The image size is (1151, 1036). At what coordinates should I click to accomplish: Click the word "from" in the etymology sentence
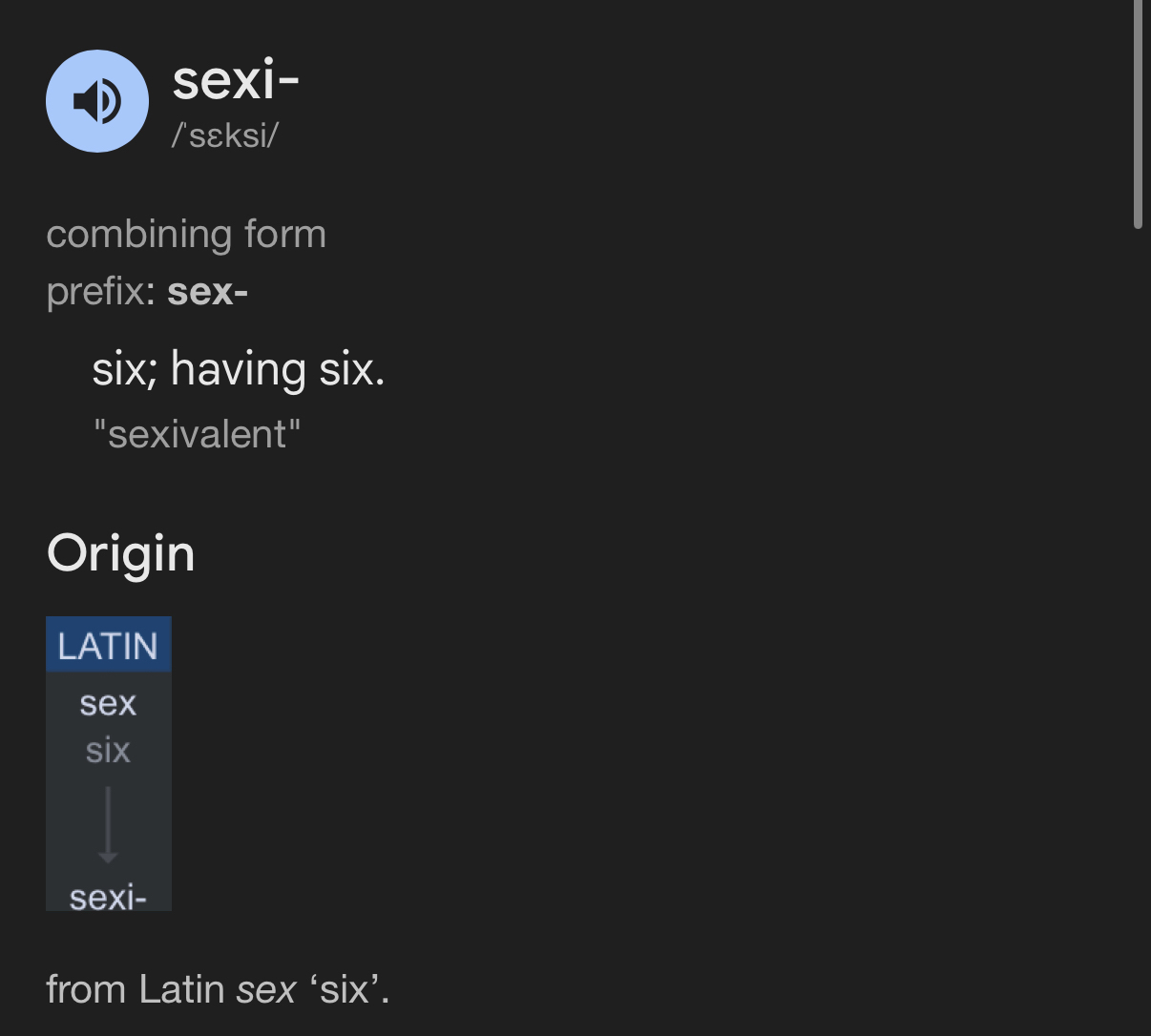86,989
